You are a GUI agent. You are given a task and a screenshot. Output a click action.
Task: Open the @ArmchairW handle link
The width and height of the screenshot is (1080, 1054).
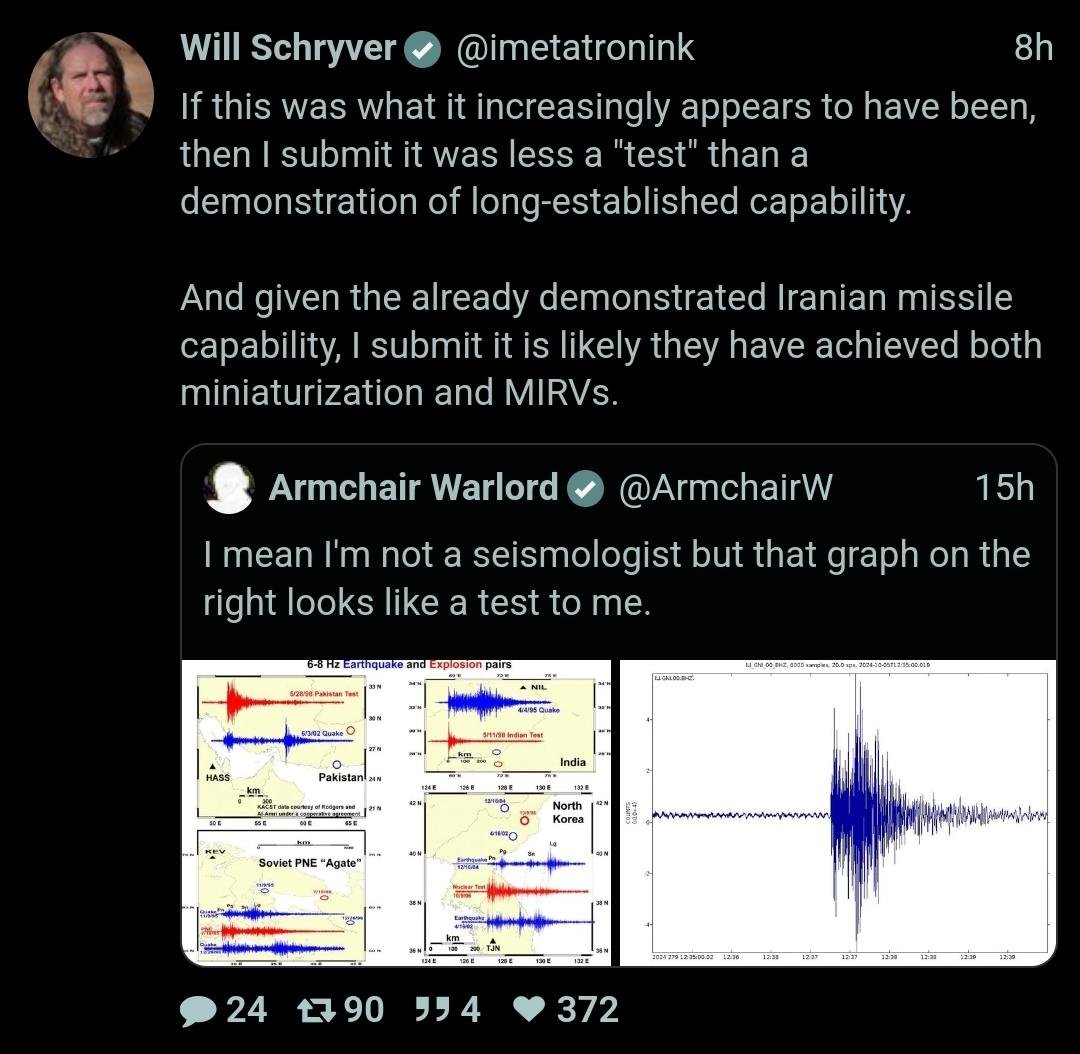[725, 488]
